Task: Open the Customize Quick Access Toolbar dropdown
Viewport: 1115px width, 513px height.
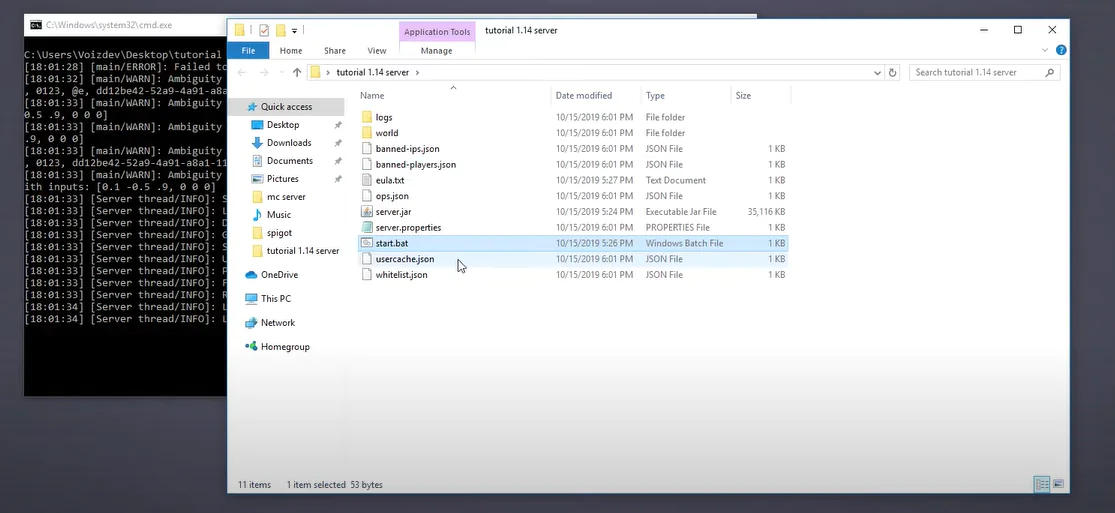Action: 295,31
